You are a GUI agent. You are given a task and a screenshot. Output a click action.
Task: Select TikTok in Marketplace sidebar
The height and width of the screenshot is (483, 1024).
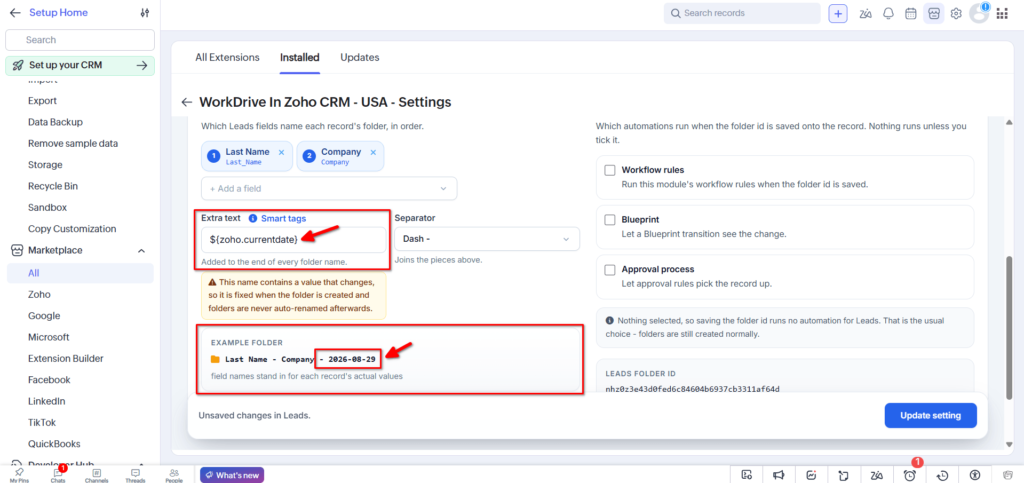click(42, 422)
